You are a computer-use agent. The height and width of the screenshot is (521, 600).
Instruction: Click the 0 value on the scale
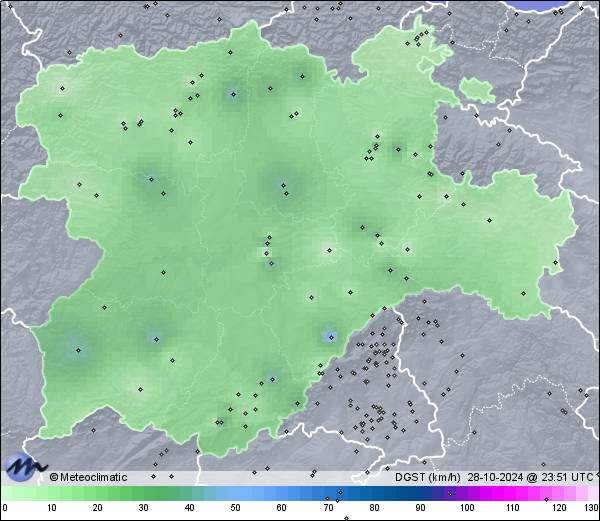(x=5, y=508)
